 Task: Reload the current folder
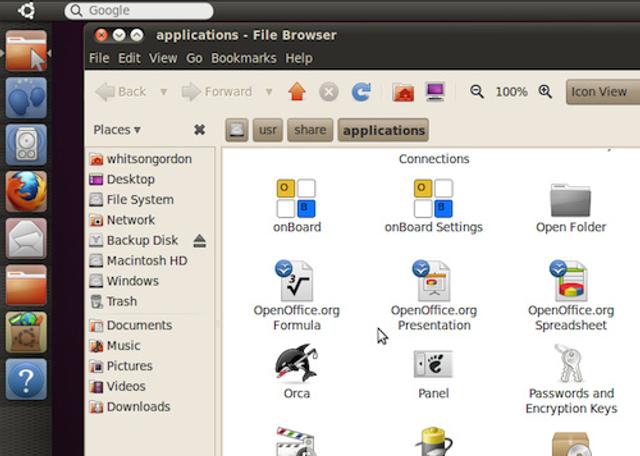(x=361, y=91)
